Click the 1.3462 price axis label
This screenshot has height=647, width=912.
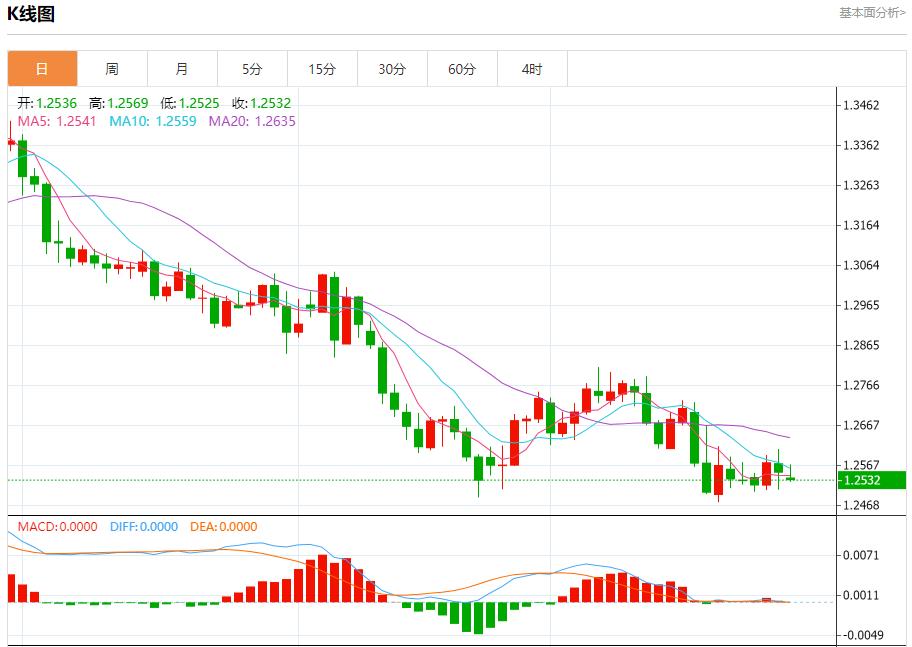click(x=861, y=105)
